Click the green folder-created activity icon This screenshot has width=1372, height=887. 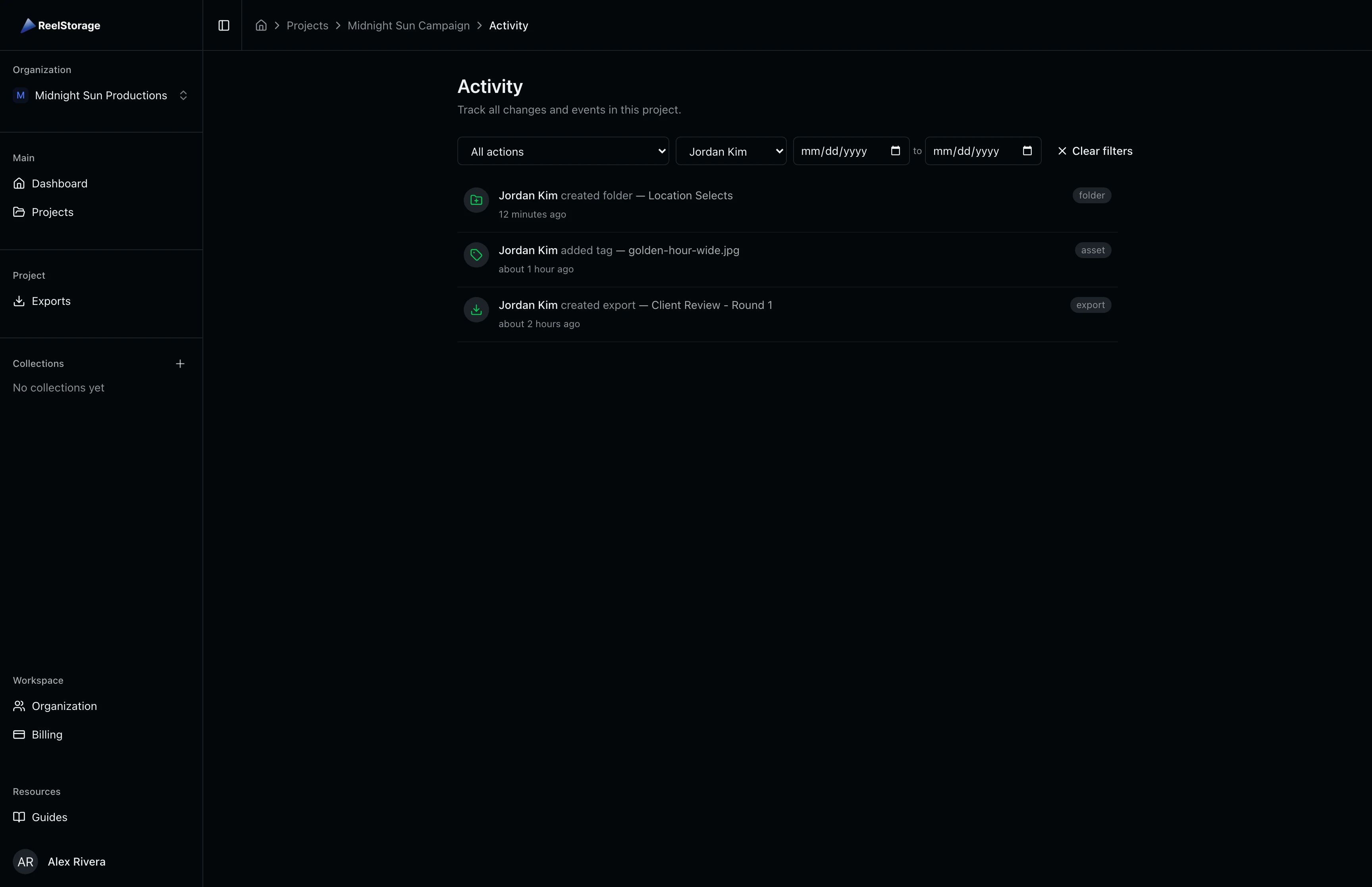point(476,200)
